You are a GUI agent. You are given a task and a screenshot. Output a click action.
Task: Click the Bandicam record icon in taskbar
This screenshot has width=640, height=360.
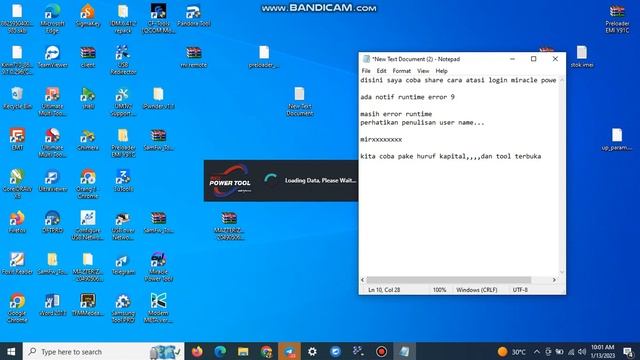(381, 351)
